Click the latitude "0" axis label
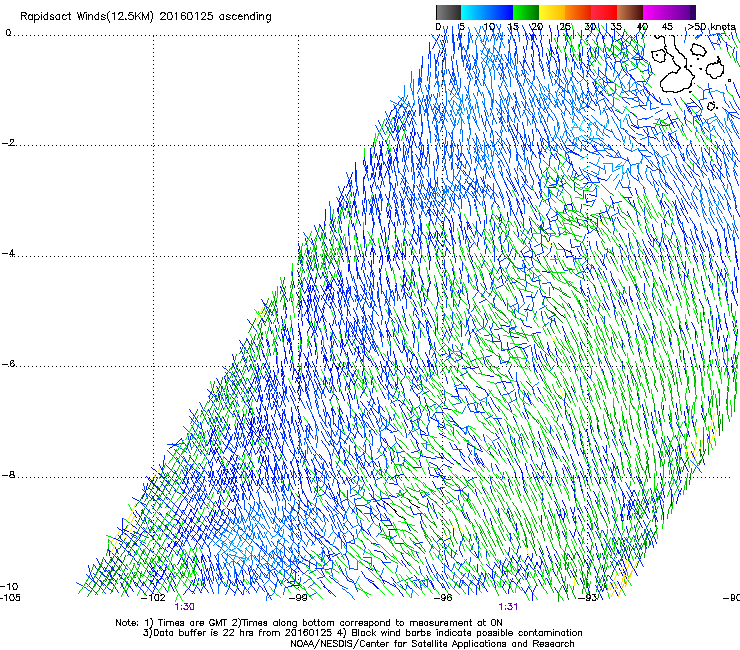The width and height of the screenshot is (740, 650). [8, 33]
